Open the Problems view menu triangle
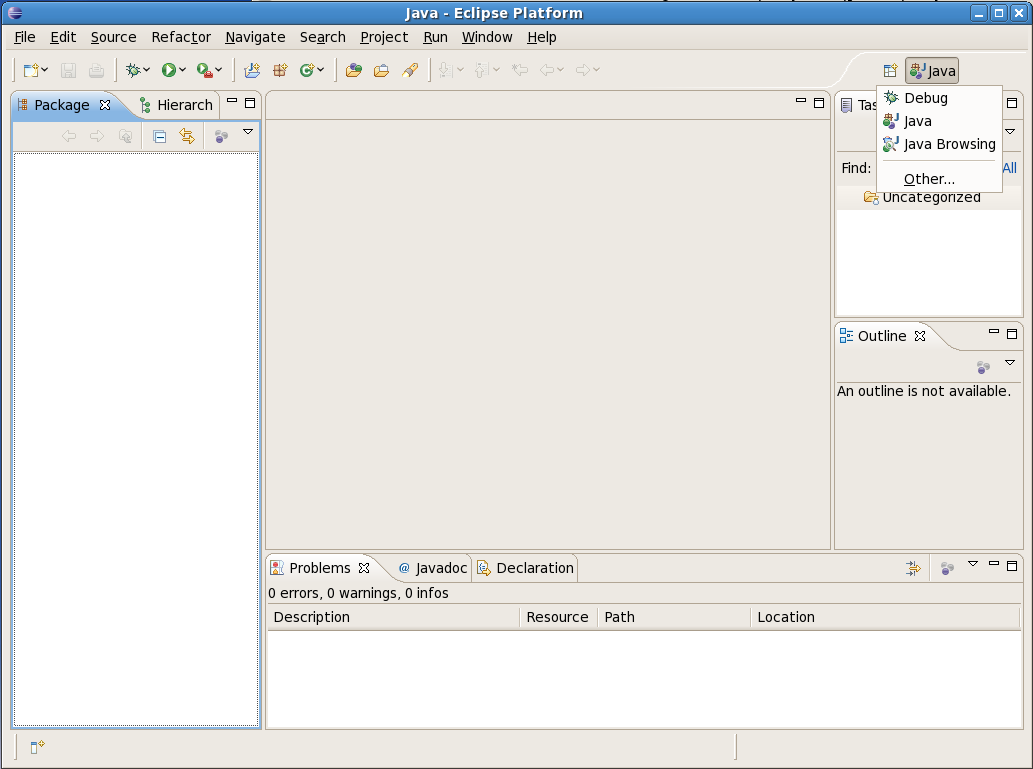Screen dimensions: 1033x769 (x=973, y=564)
